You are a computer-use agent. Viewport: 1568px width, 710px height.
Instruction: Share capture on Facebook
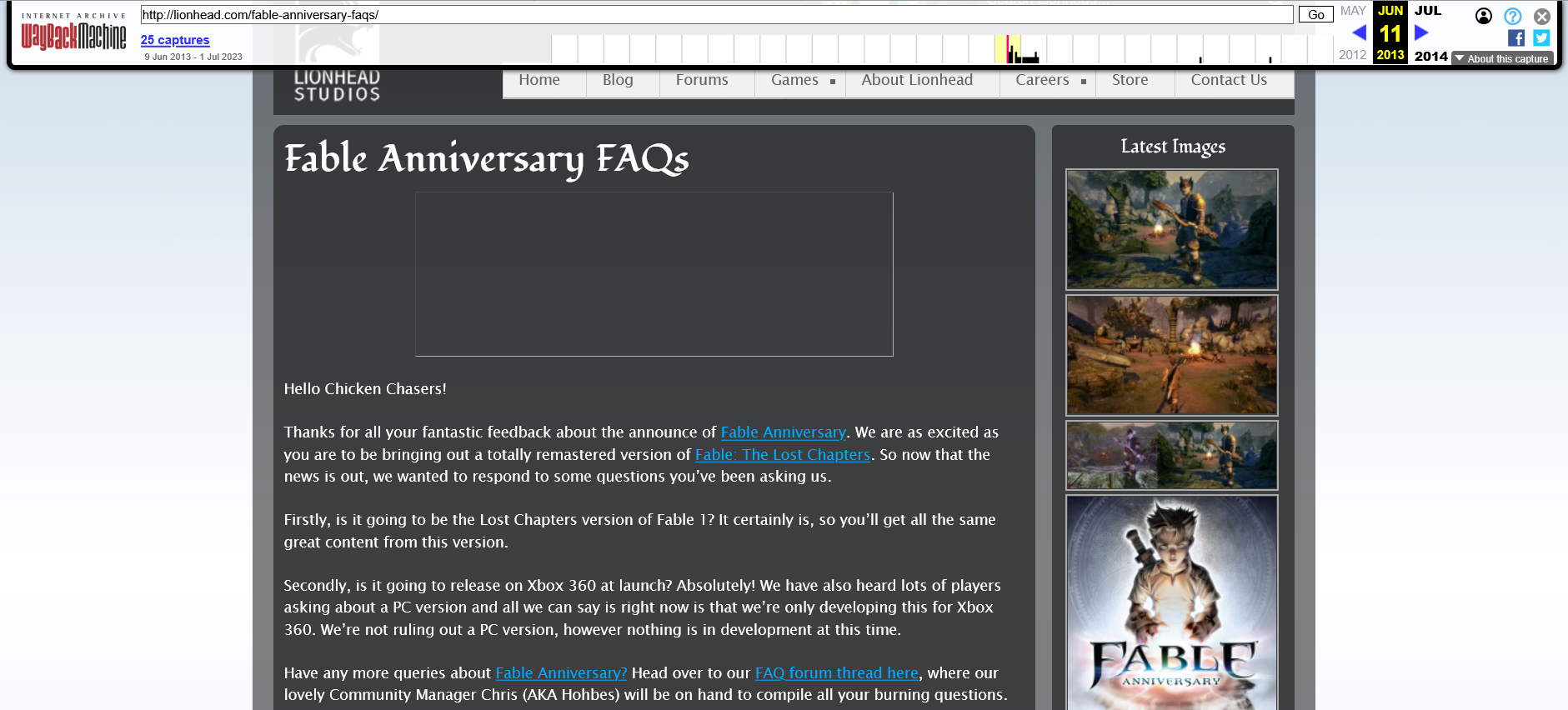(x=1516, y=37)
